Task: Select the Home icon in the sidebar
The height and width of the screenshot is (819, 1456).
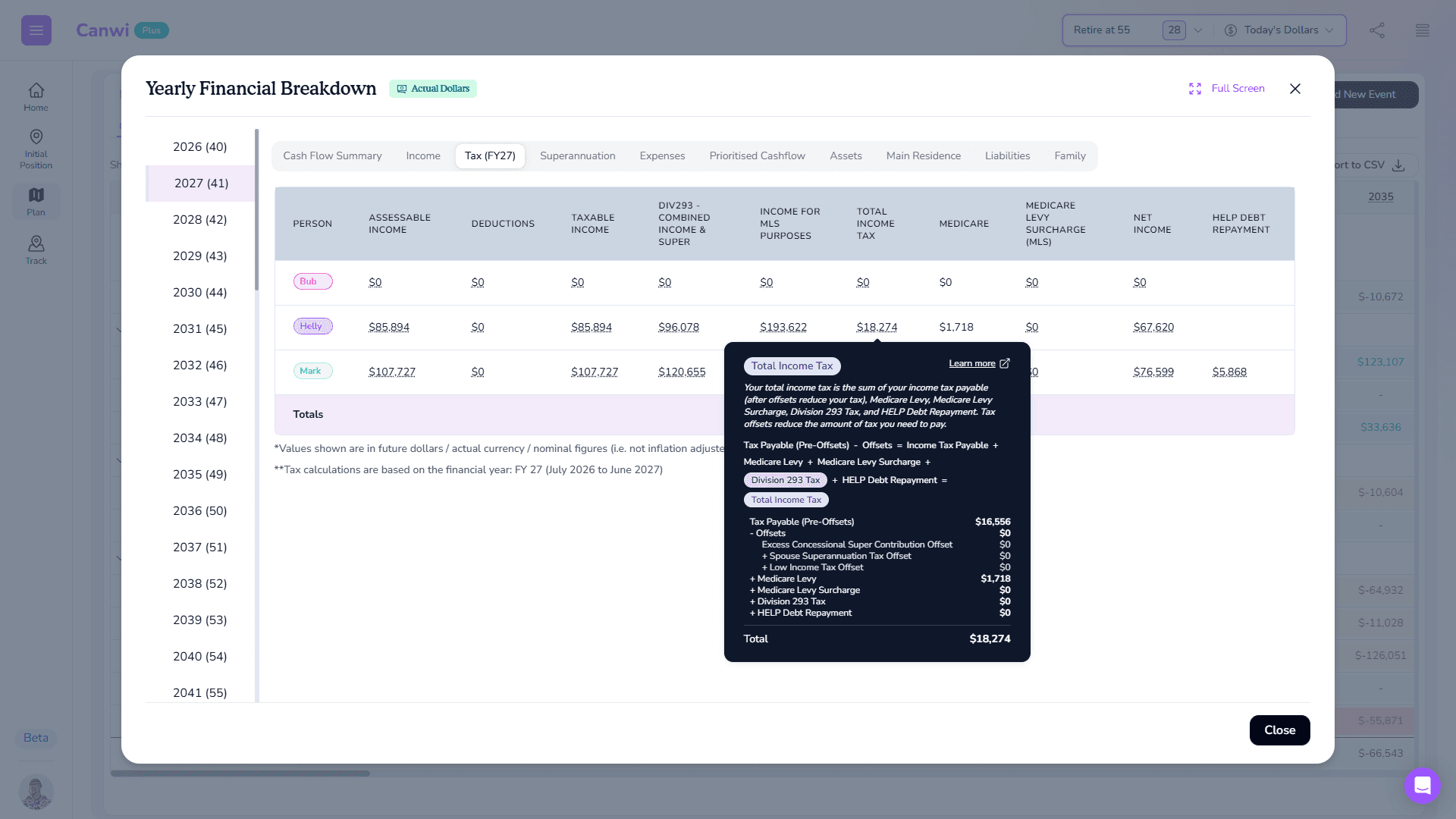Action: tap(36, 95)
